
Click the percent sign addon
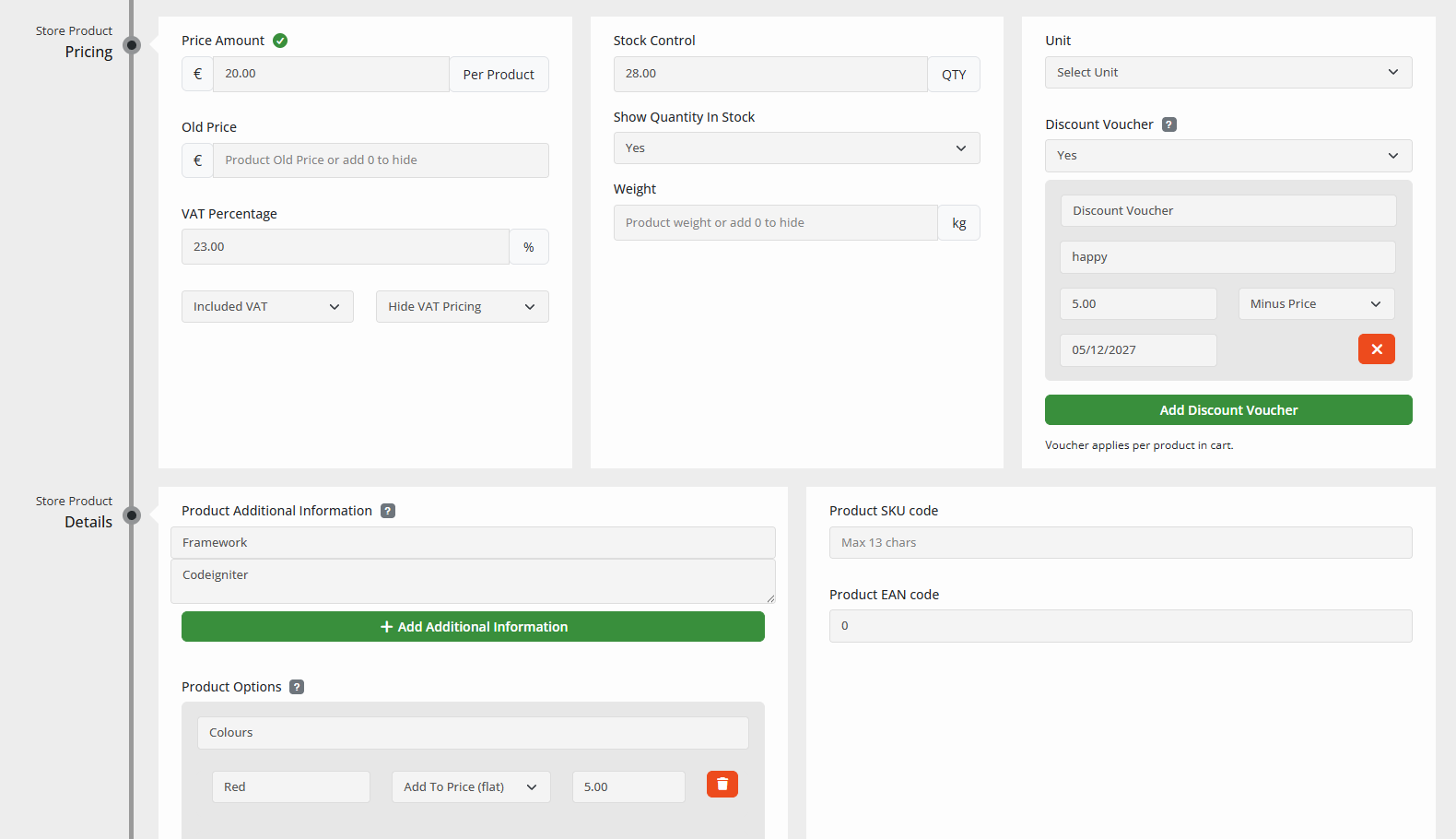[x=529, y=247]
